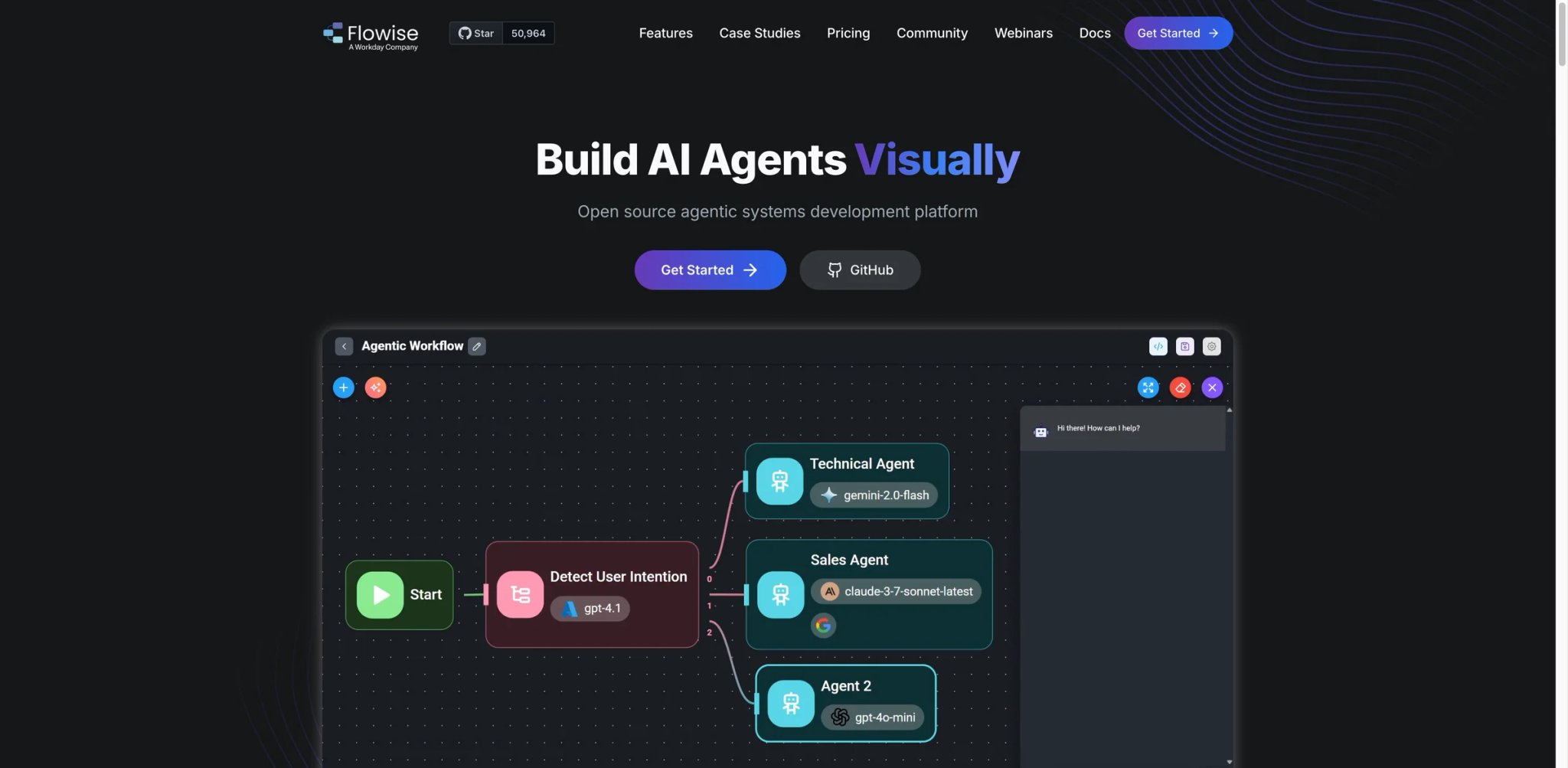Click the 50,964 star count
This screenshot has width=1568, height=768.
(528, 33)
